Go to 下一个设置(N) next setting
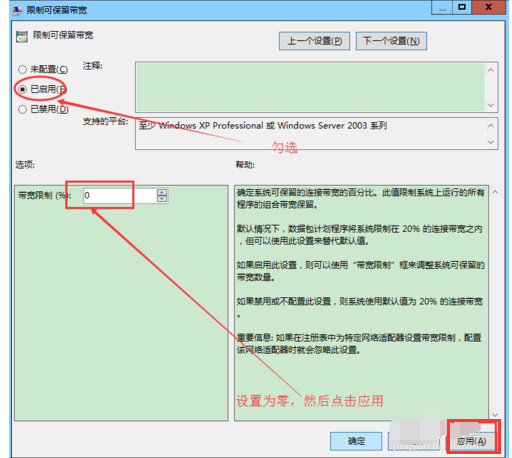The width and height of the screenshot is (512, 458). click(x=391, y=41)
